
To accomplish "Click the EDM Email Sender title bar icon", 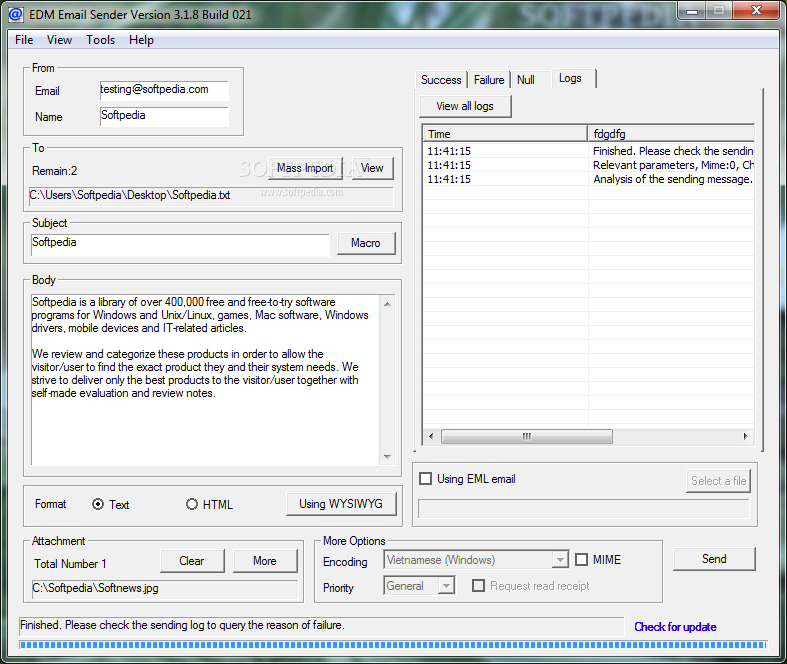I will tap(16, 14).
